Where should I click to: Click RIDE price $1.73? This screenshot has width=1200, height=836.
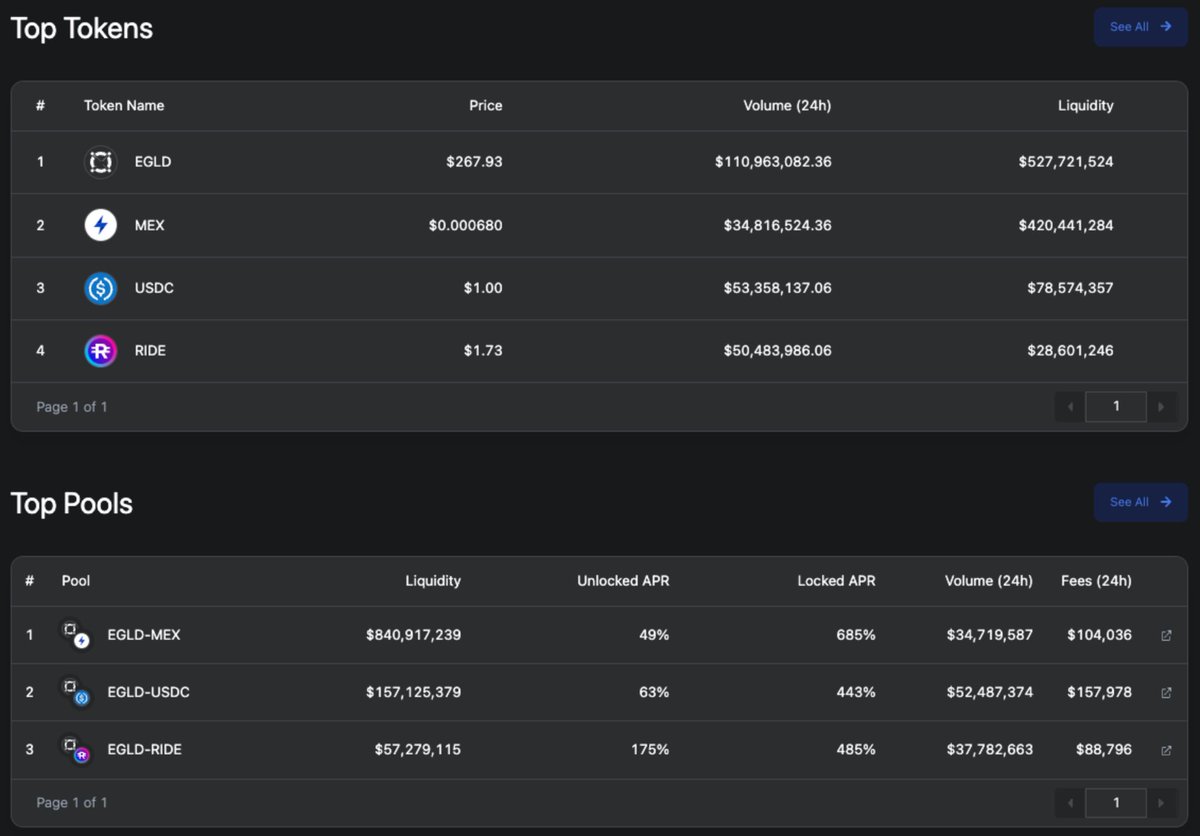[x=483, y=351]
